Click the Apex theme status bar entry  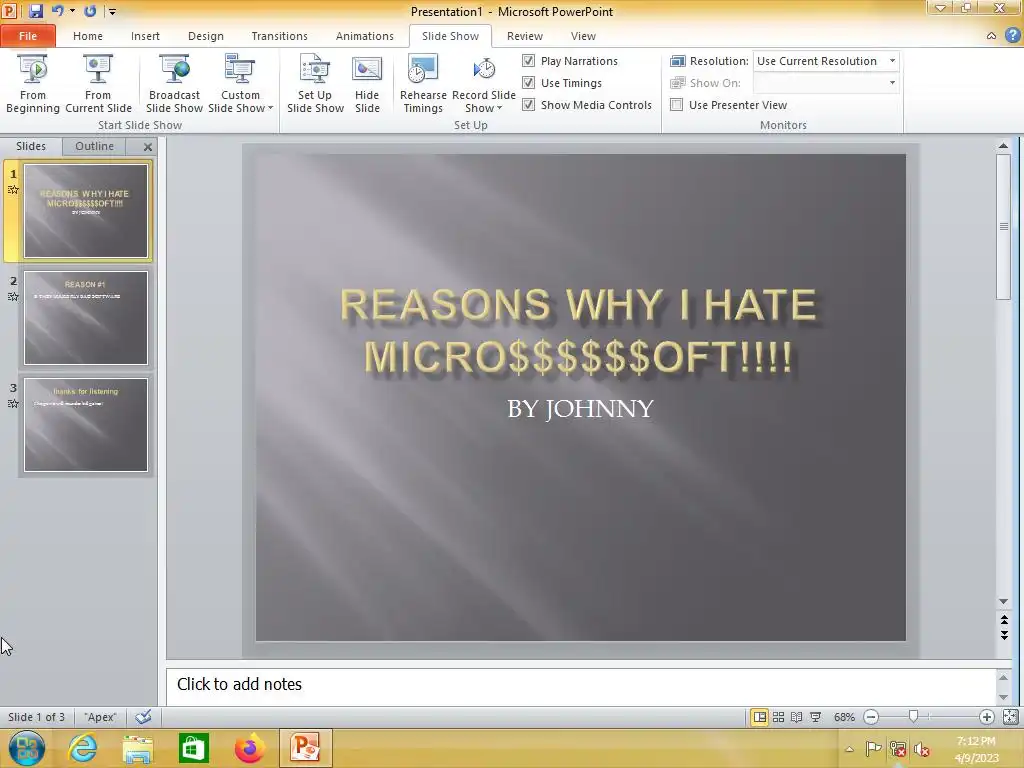[x=100, y=717]
